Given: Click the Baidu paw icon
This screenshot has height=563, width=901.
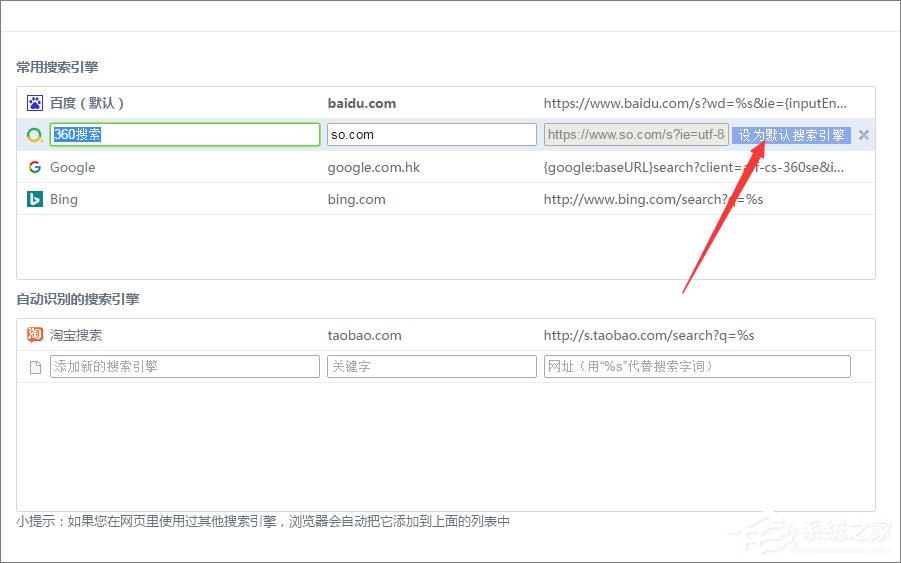Looking at the screenshot, I should (x=34, y=103).
